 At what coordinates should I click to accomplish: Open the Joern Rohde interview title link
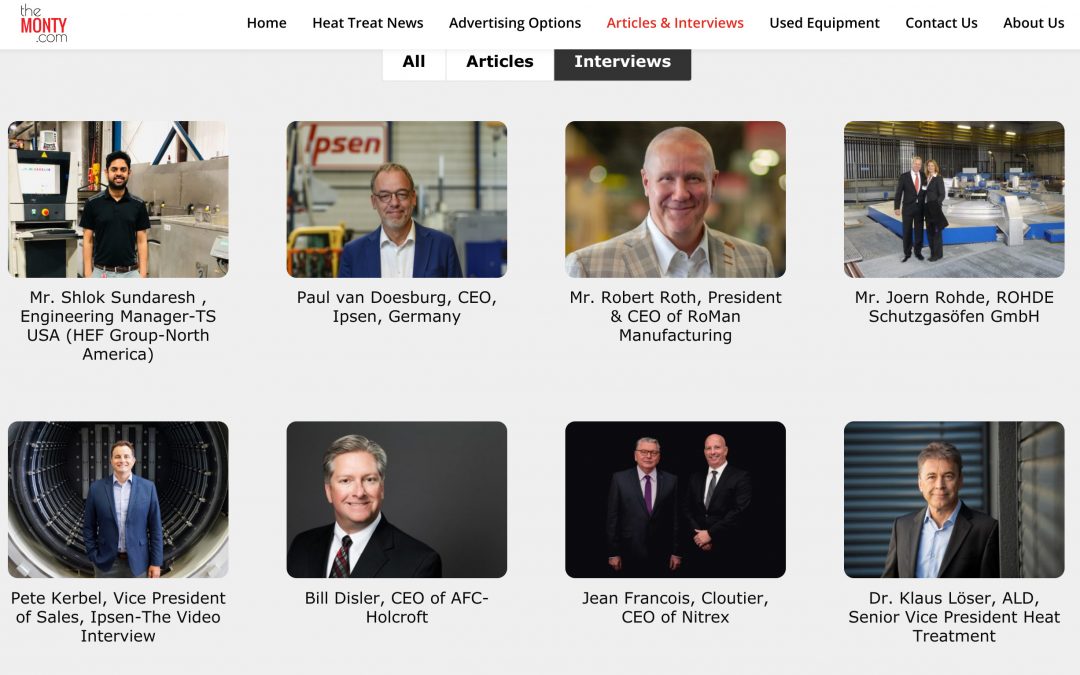954,307
